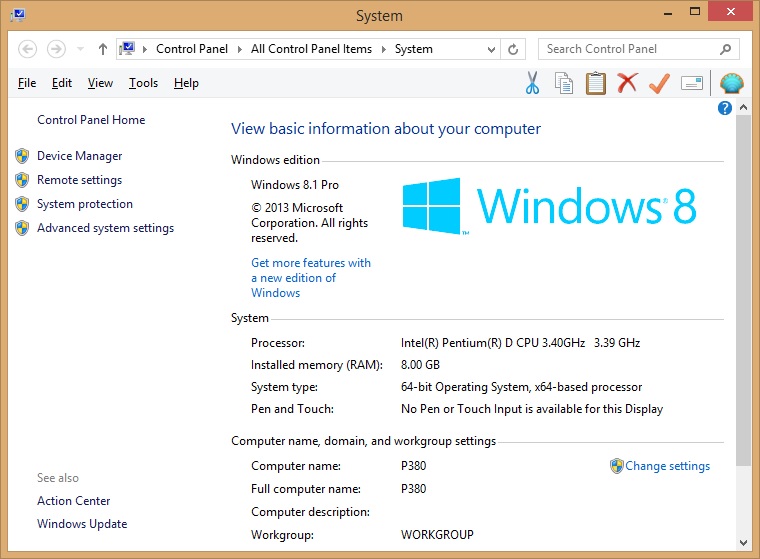The height and width of the screenshot is (559, 760).
Task: Open Remote settings
Action: [x=79, y=180]
